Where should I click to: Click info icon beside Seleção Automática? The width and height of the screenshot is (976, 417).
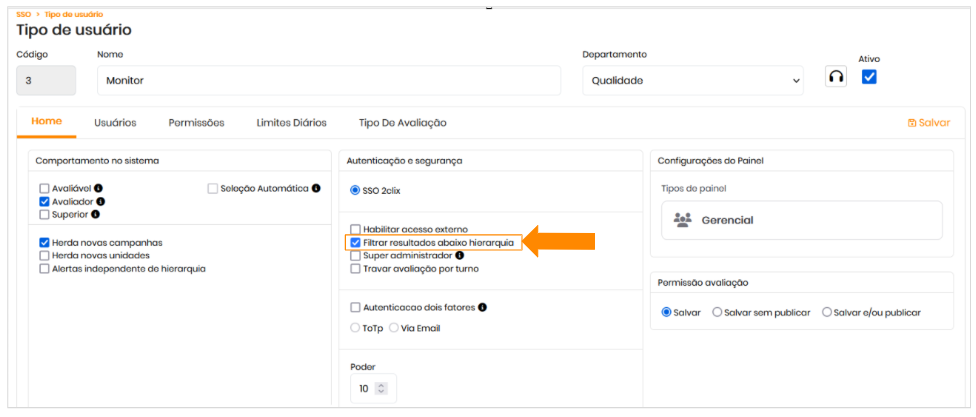pos(316,188)
